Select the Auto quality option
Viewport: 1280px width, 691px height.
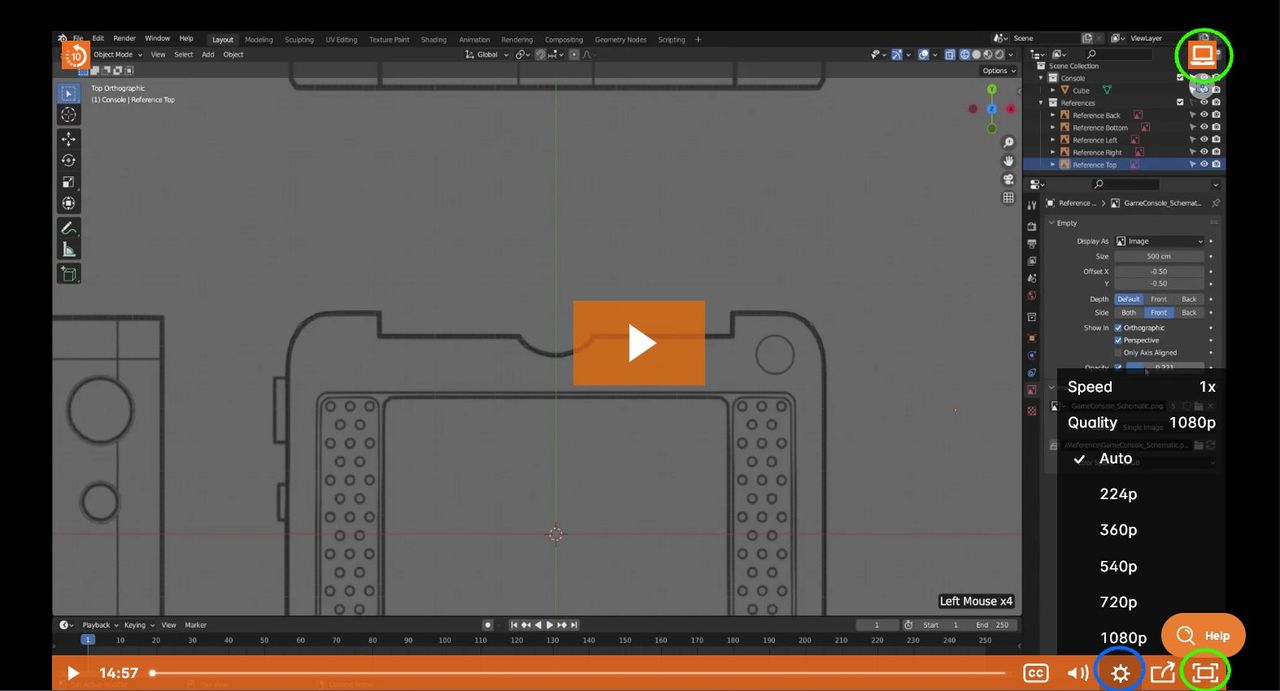[1115, 458]
